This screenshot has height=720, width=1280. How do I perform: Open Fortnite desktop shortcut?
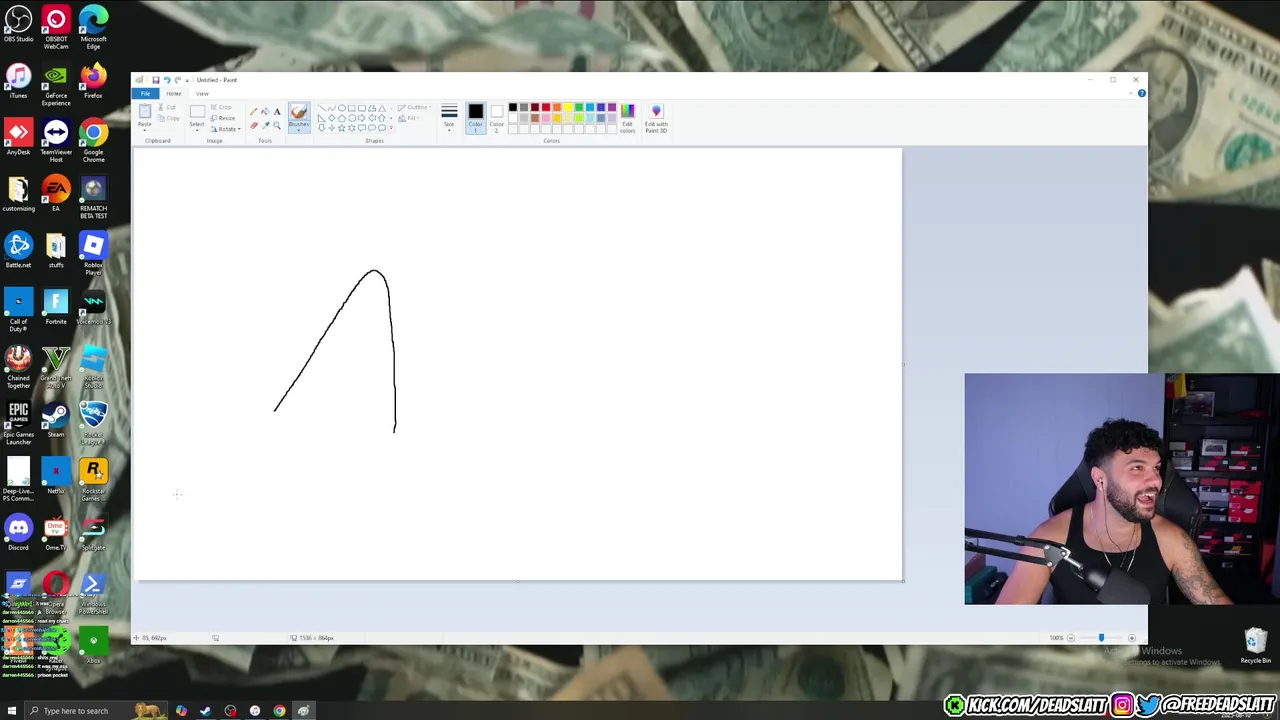click(56, 307)
